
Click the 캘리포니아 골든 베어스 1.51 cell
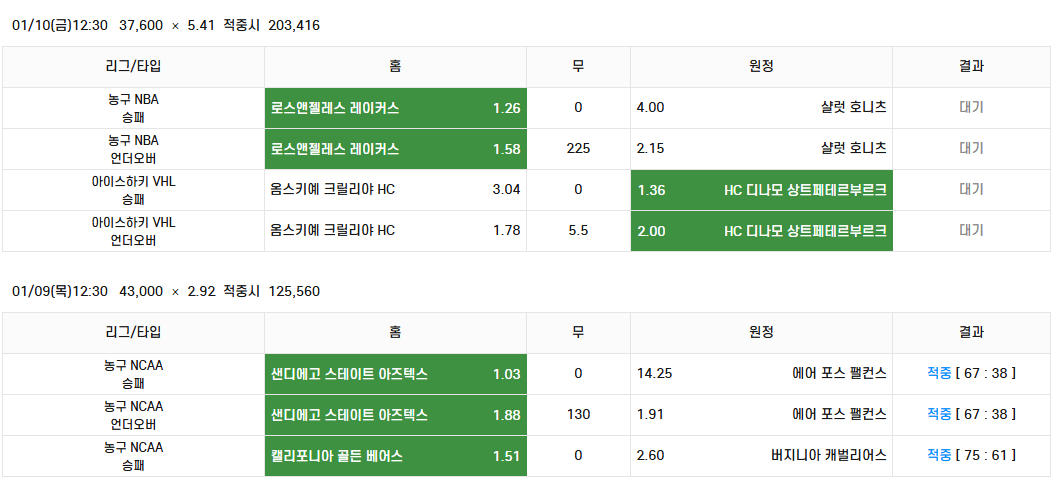click(x=395, y=456)
